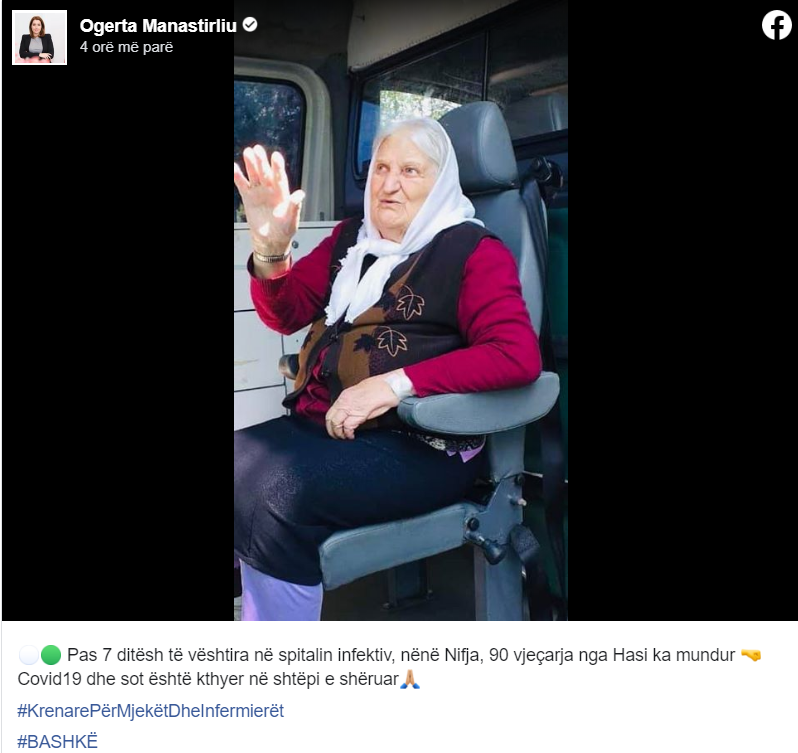The width and height of the screenshot is (798, 753).
Task: Click the black area right of the photo
Action: coord(682,331)
